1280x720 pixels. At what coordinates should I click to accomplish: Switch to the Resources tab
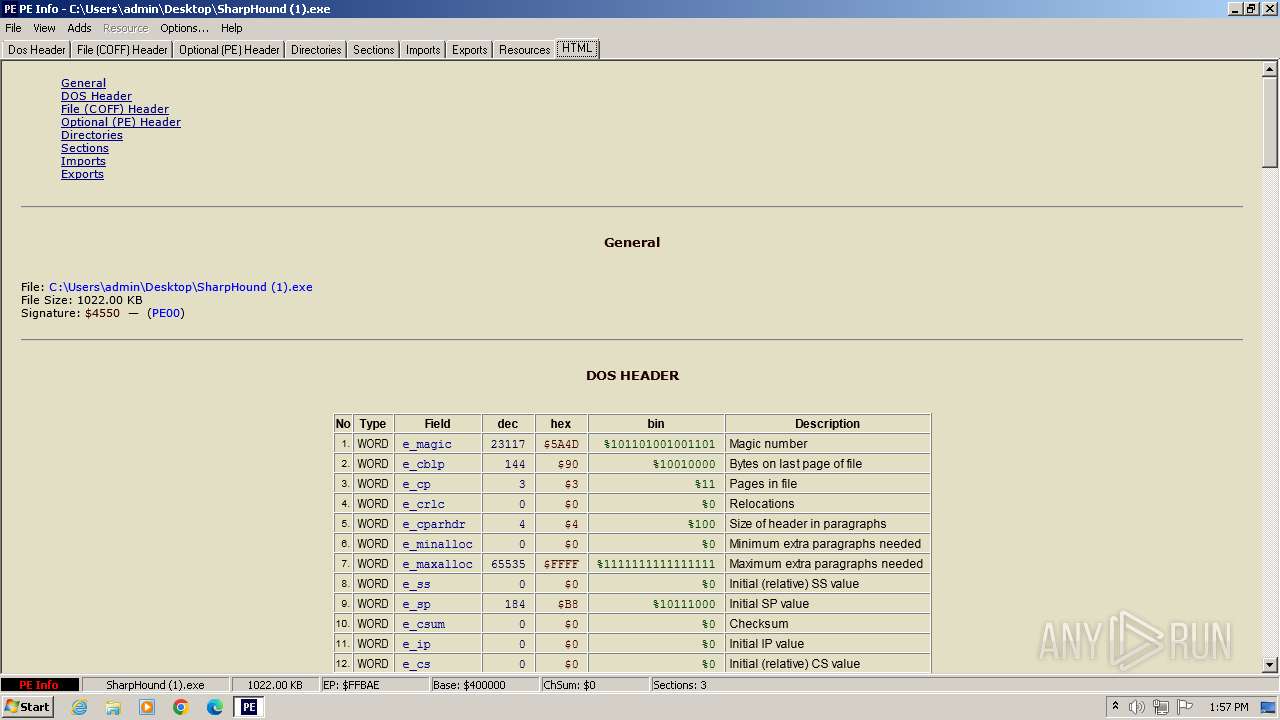click(524, 50)
